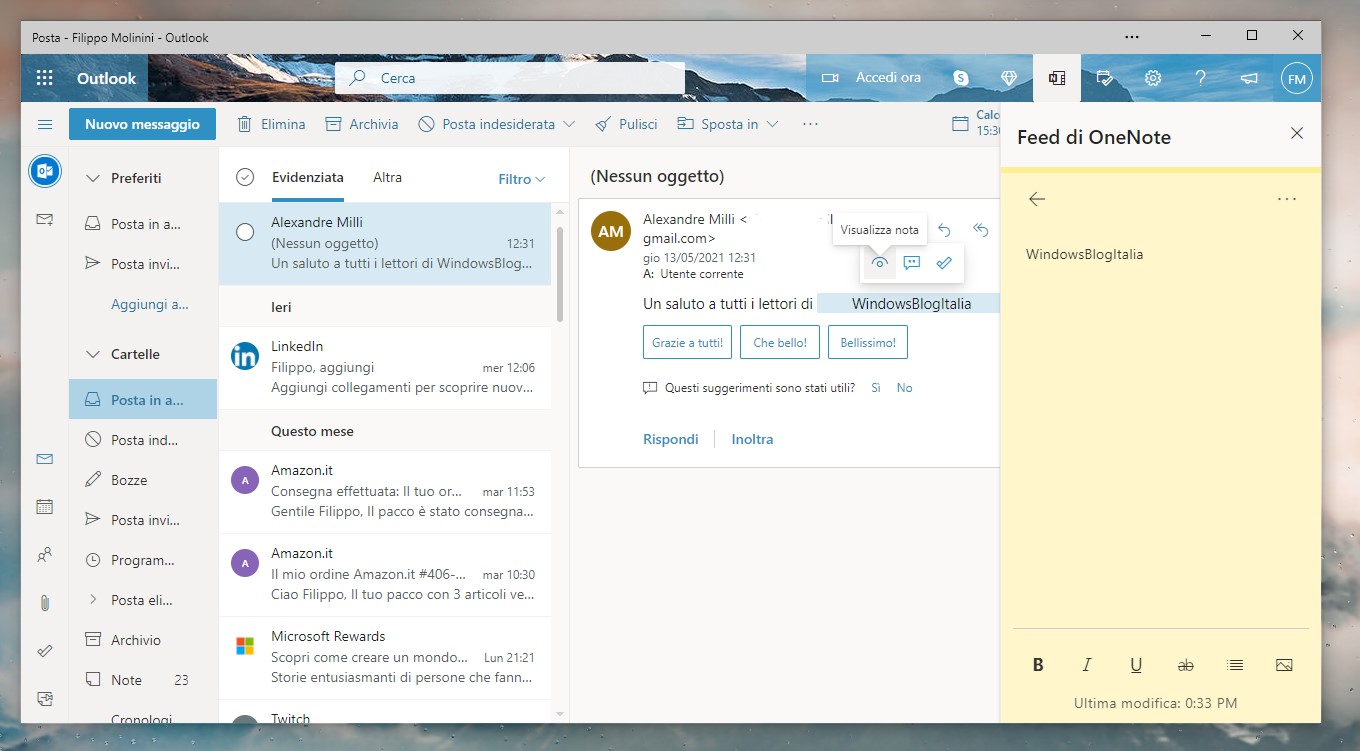Click the megaphone what's new icon

1249,78
